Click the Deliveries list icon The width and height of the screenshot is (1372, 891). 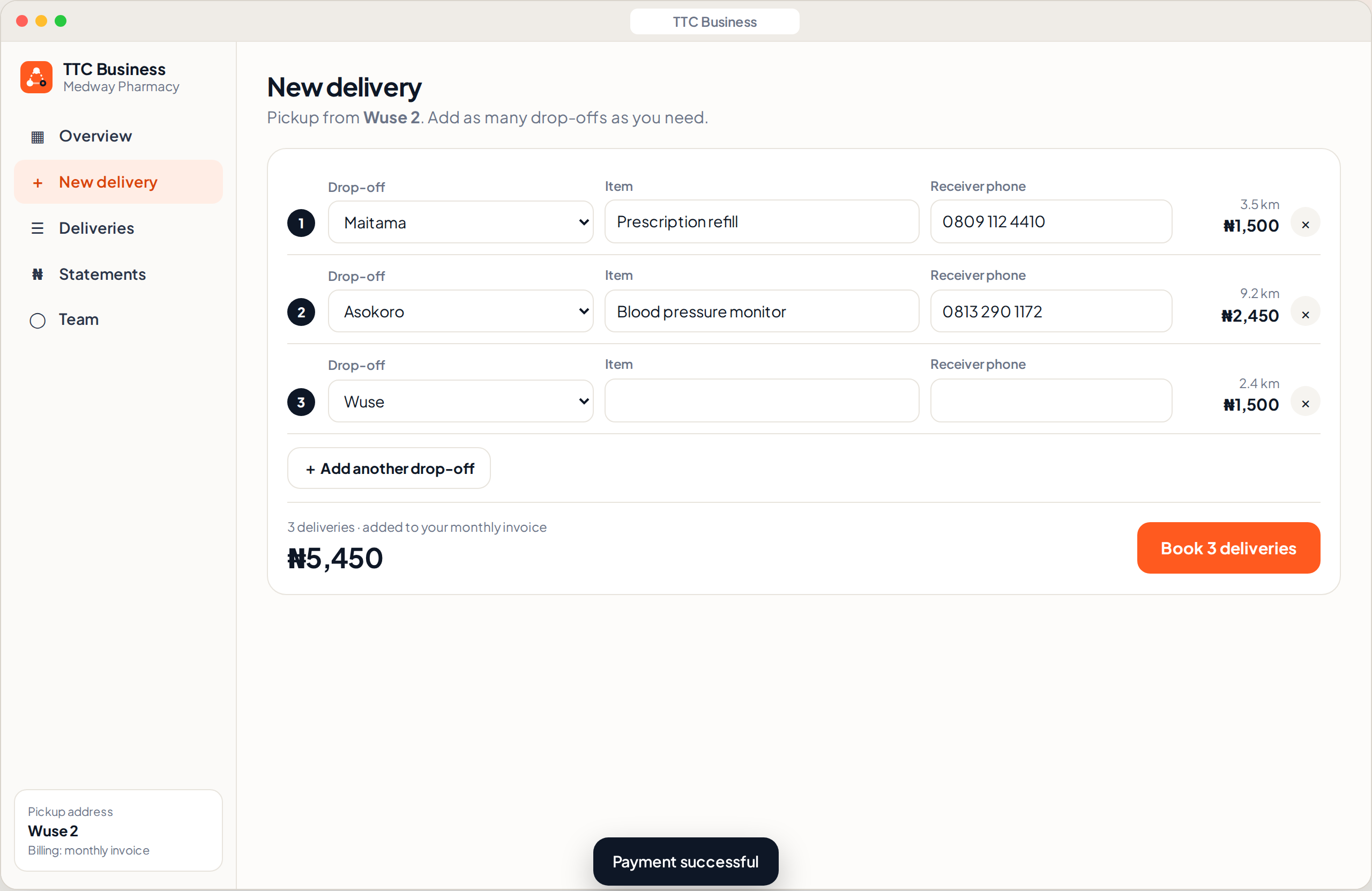point(38,228)
